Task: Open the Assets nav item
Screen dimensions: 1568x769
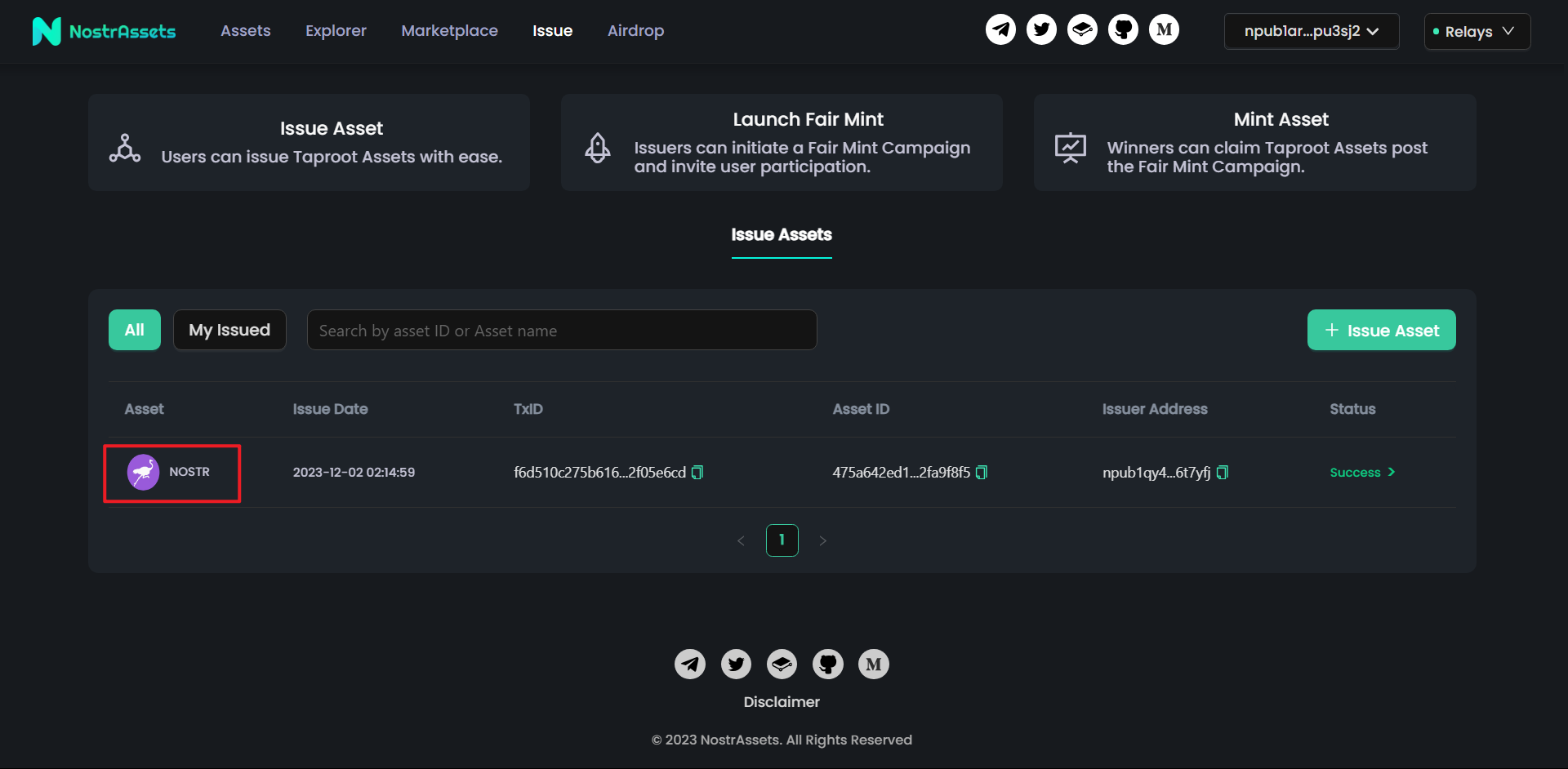Action: [246, 30]
